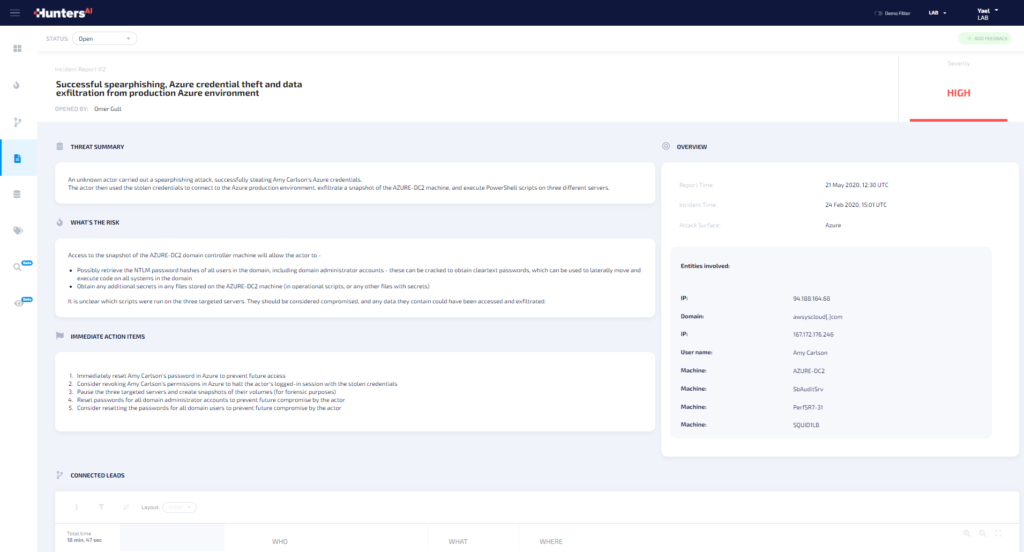Viewport: 1024px width, 552px height.
Task: Click IP address 167.172.176.246
Action: (x=813, y=334)
